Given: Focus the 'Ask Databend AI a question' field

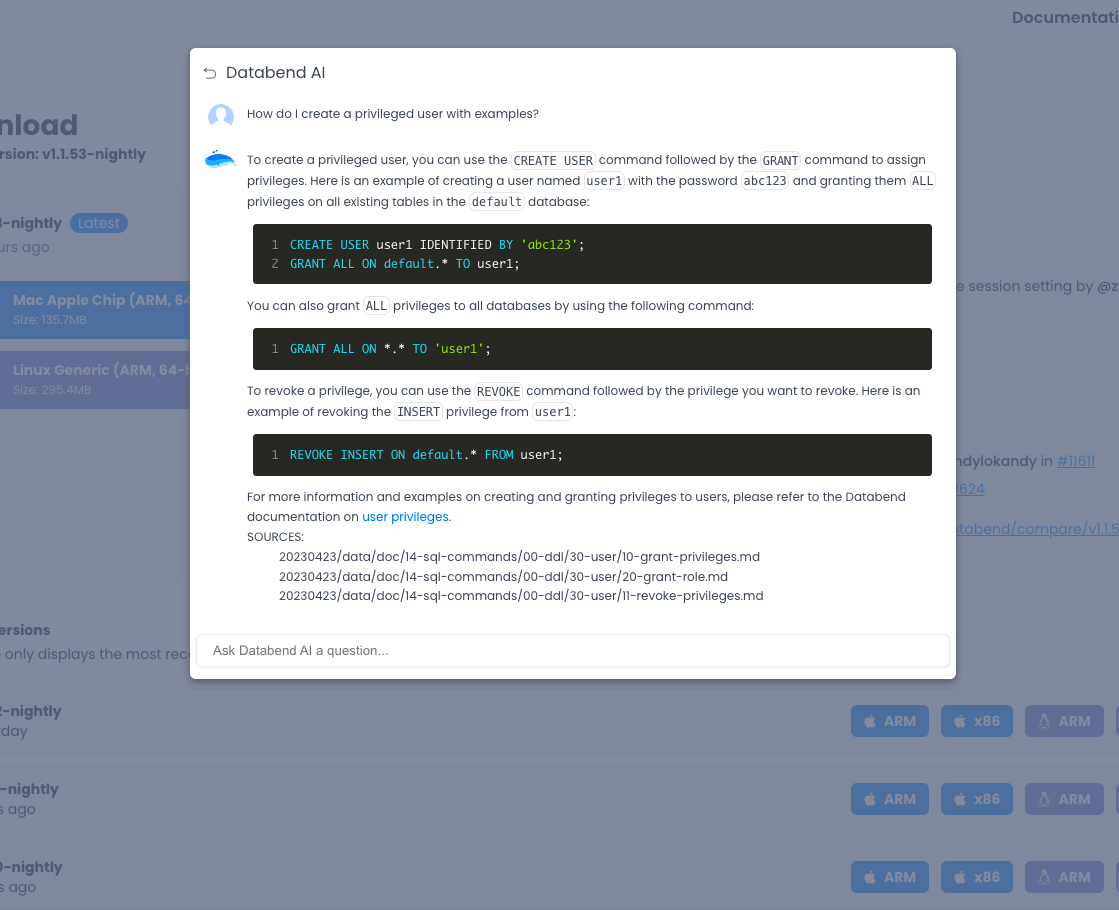Looking at the screenshot, I should tap(572, 650).
